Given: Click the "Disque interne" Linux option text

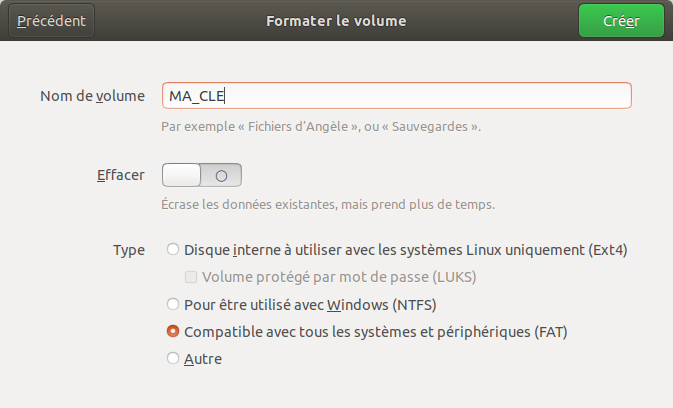Looking at the screenshot, I should [x=406, y=250].
